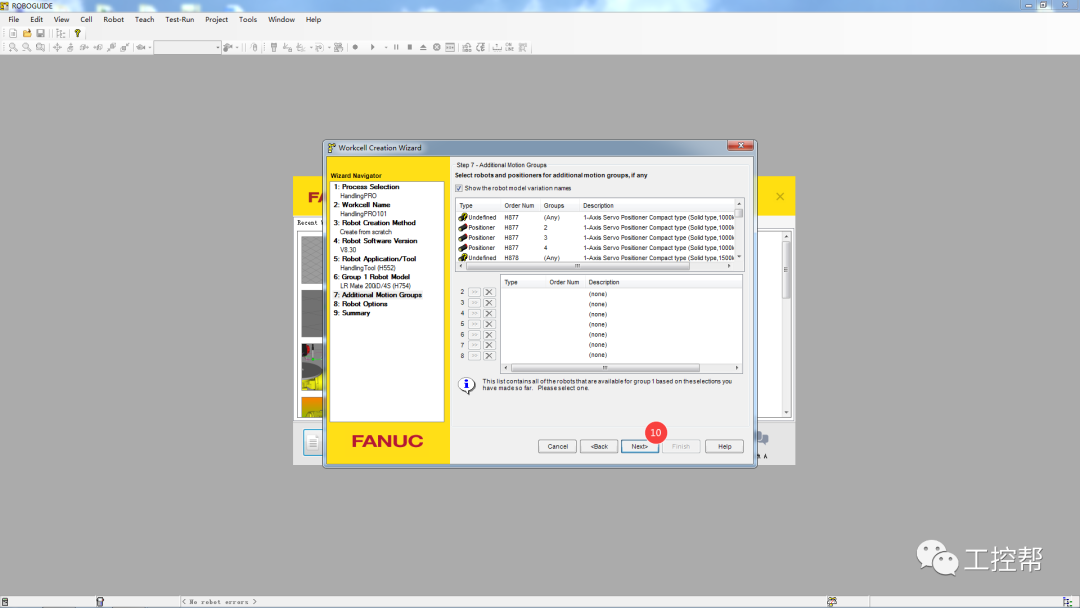Click the Cell Browser tree icon
1080x608 pixels.
point(61,33)
